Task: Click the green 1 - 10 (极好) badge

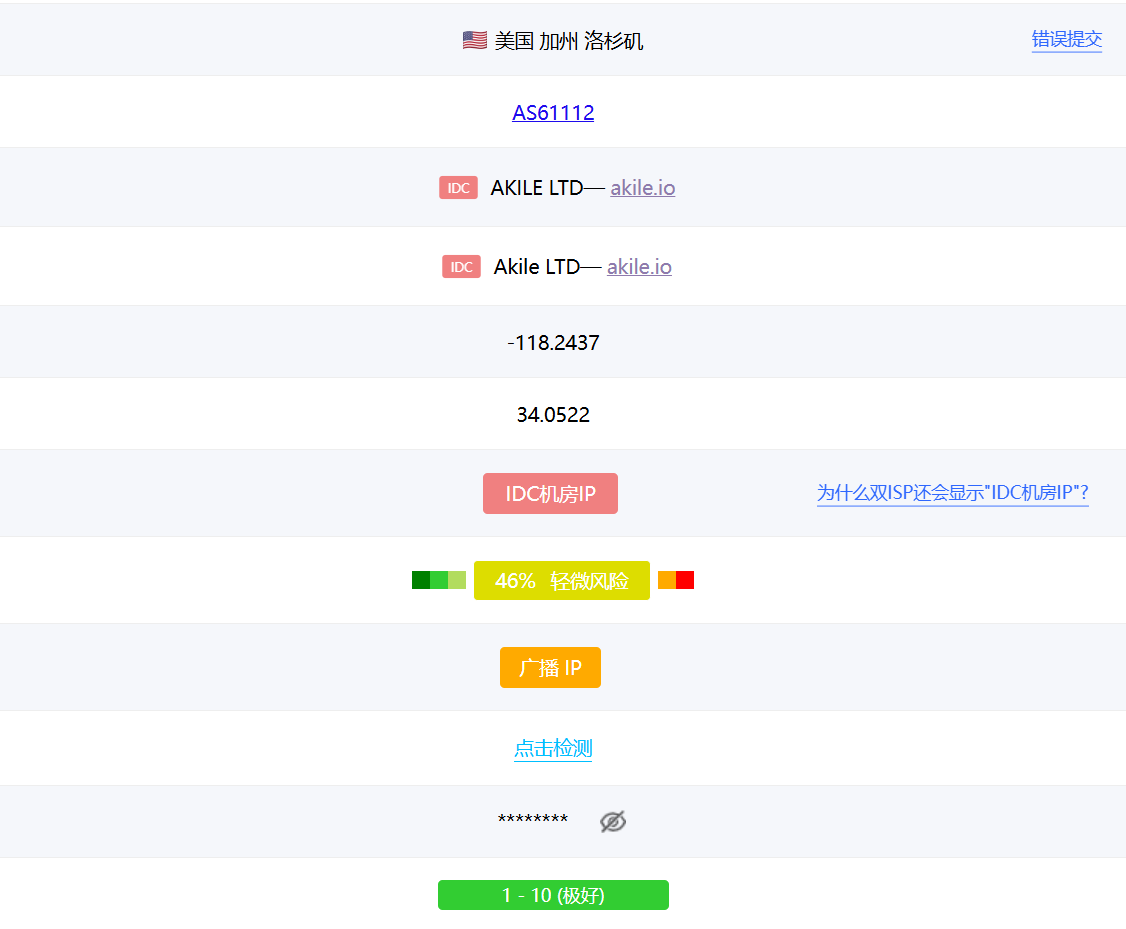Action: (x=553, y=895)
